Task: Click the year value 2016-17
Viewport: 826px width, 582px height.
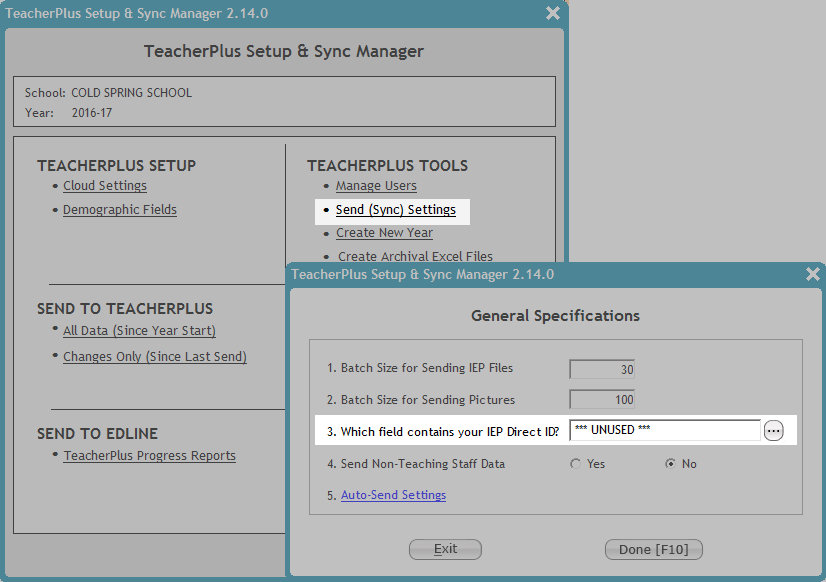Action: (x=92, y=113)
